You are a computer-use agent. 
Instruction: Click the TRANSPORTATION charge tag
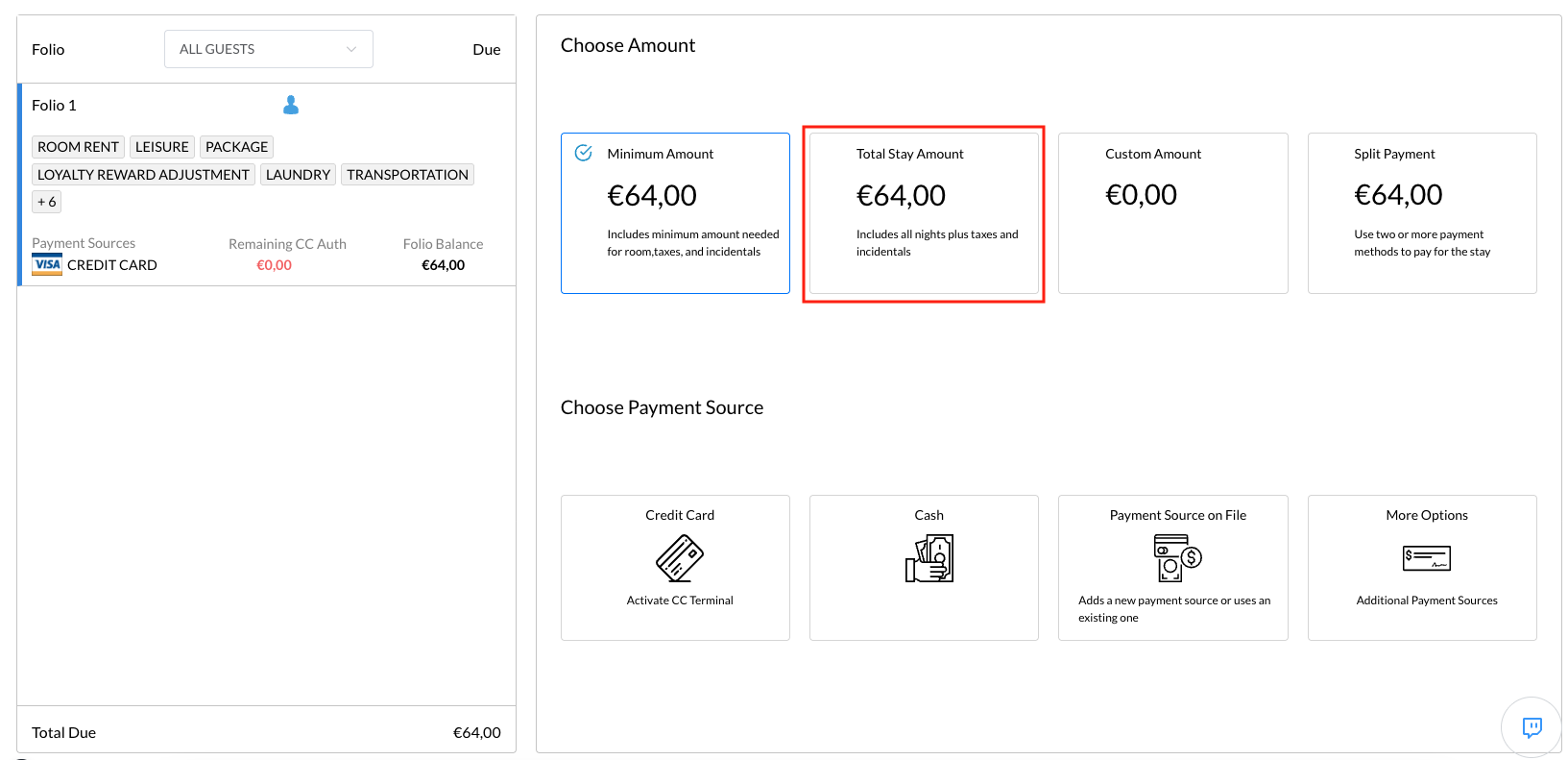pyautogui.click(x=407, y=175)
